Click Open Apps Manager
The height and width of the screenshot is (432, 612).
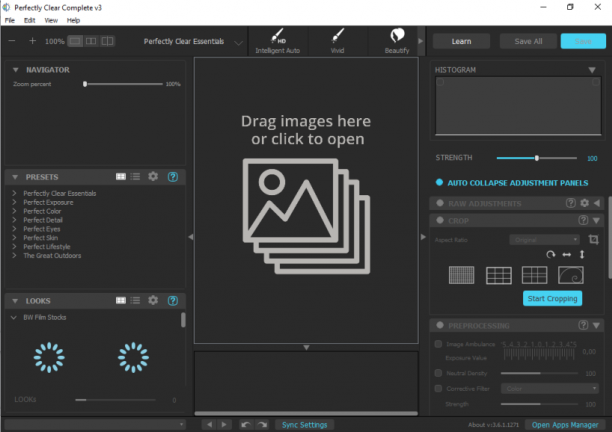pyautogui.click(x=565, y=425)
